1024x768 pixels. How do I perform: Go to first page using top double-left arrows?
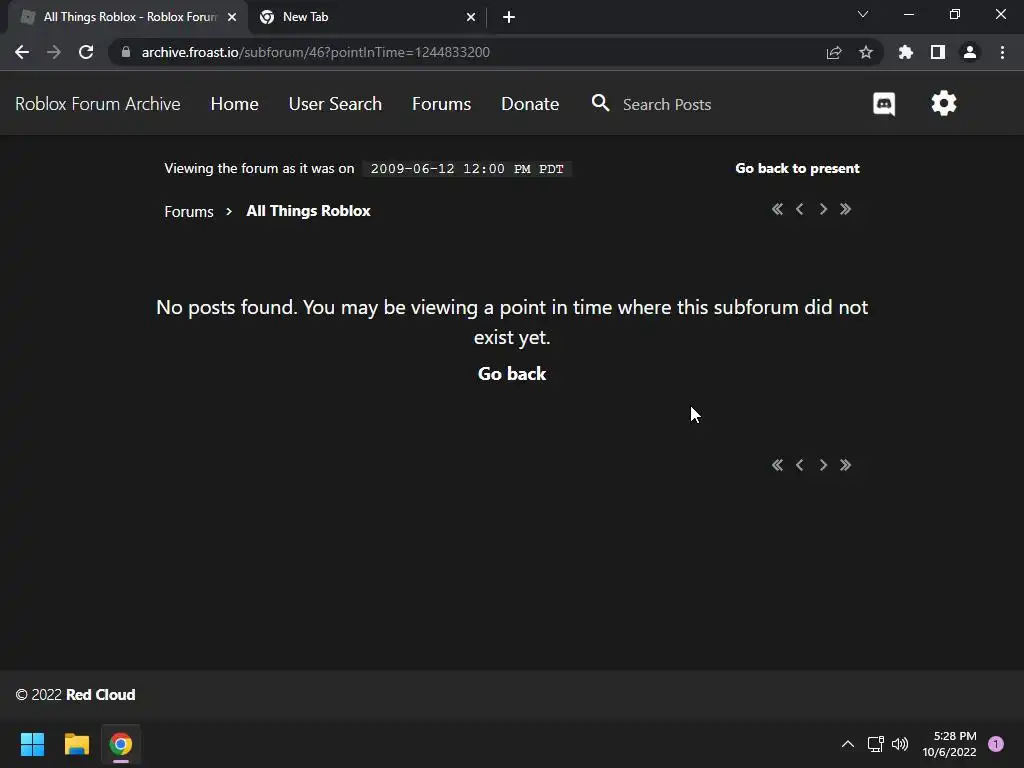click(x=777, y=209)
